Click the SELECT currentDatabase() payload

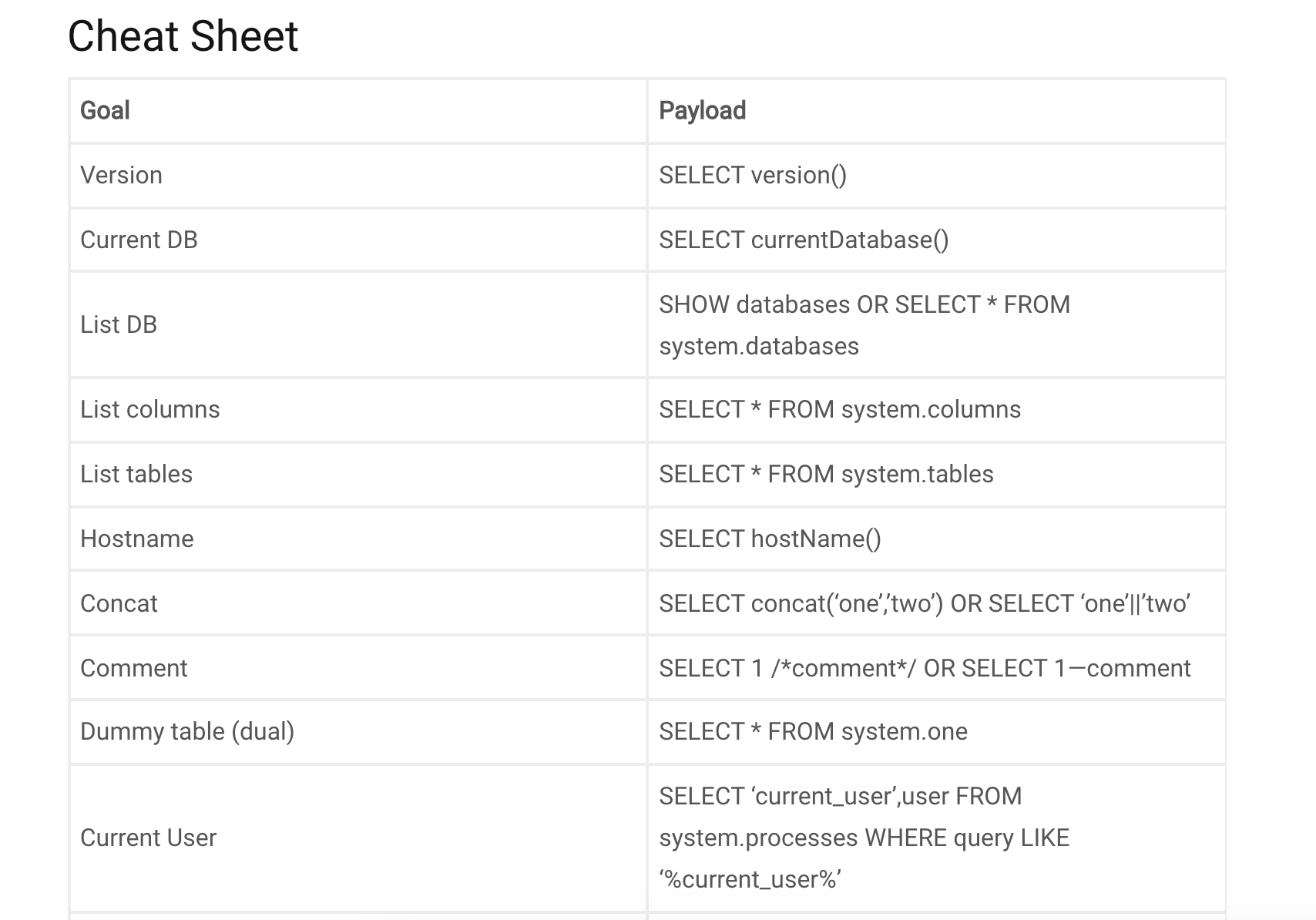pos(804,240)
